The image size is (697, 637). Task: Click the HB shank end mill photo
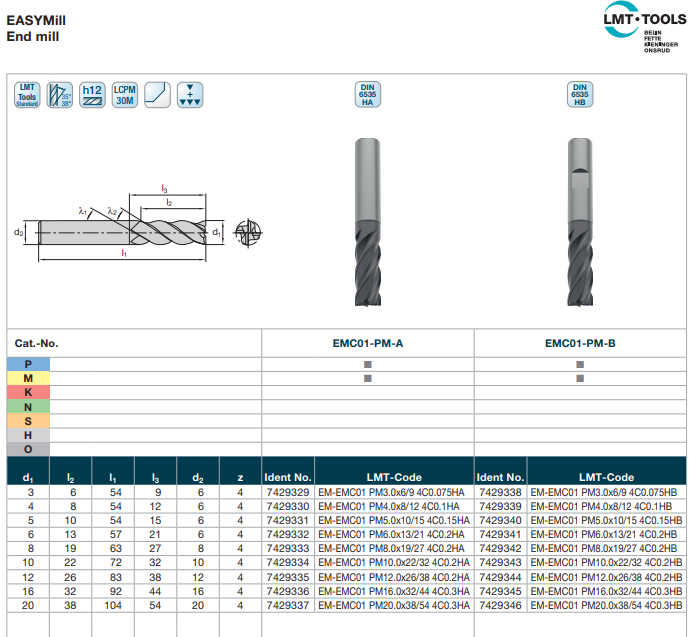pyautogui.click(x=580, y=222)
